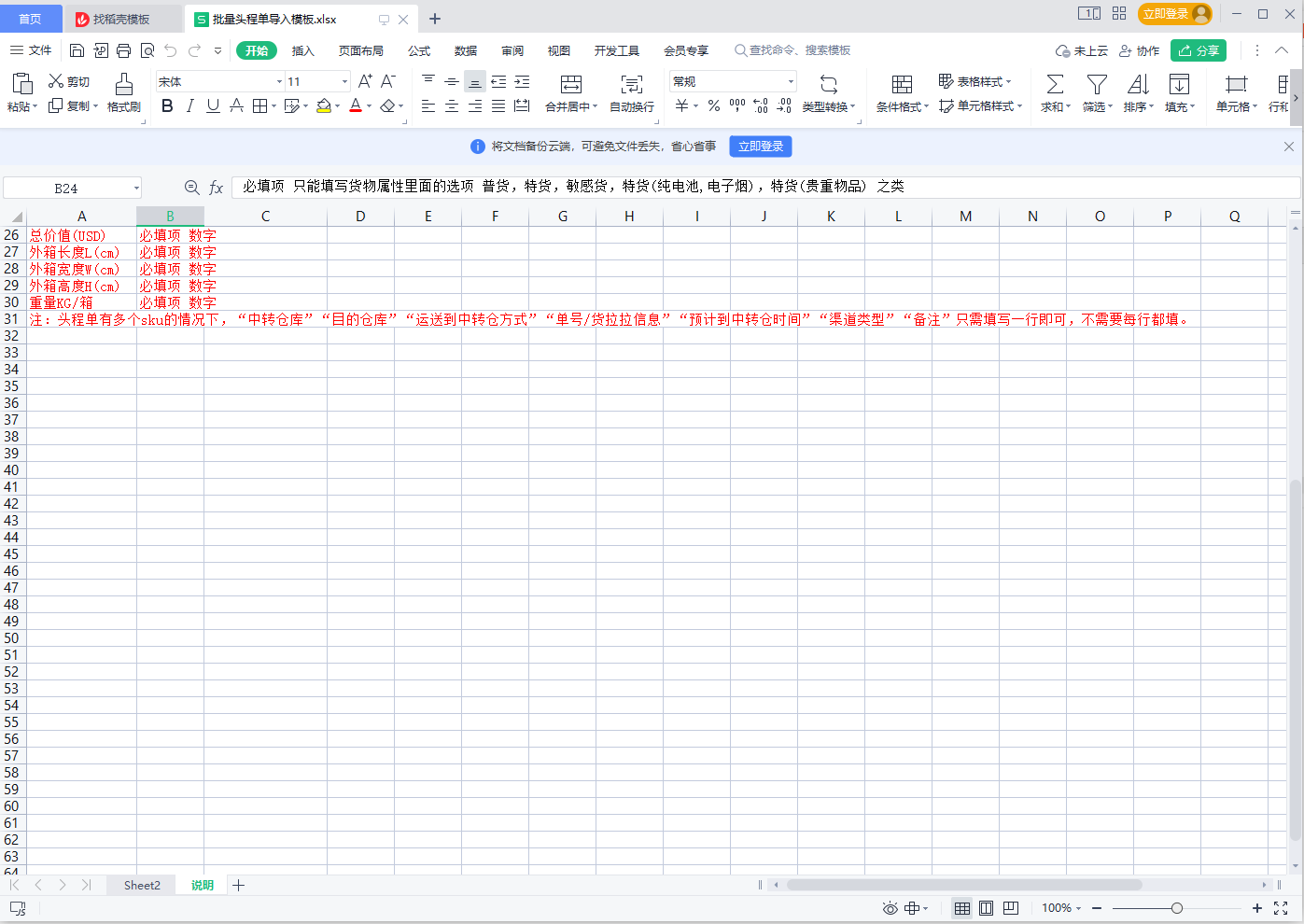This screenshot has width=1304, height=924.
Task: Toggle italic formatting
Action: [x=190, y=106]
